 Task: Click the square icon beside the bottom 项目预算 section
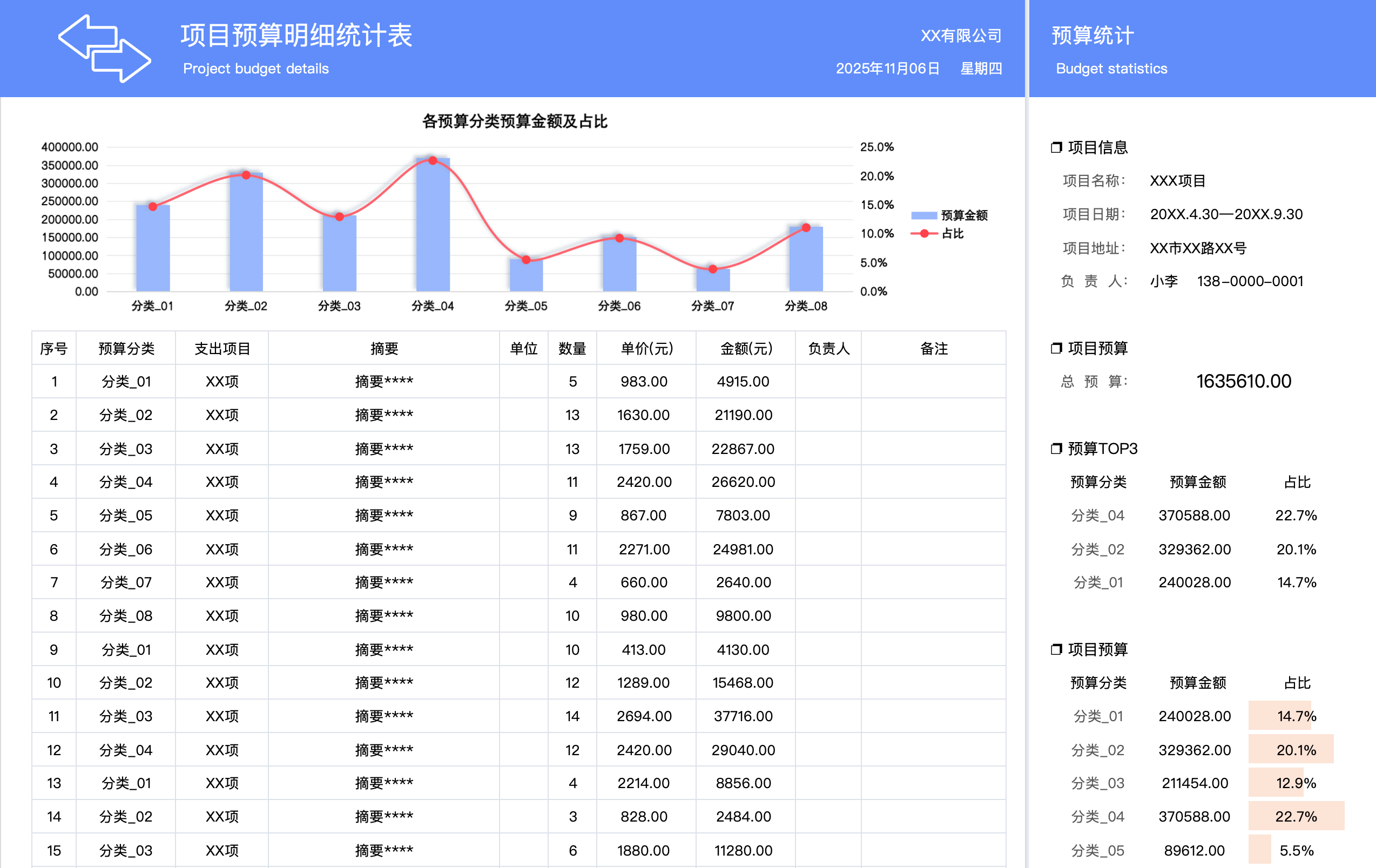pos(1055,650)
